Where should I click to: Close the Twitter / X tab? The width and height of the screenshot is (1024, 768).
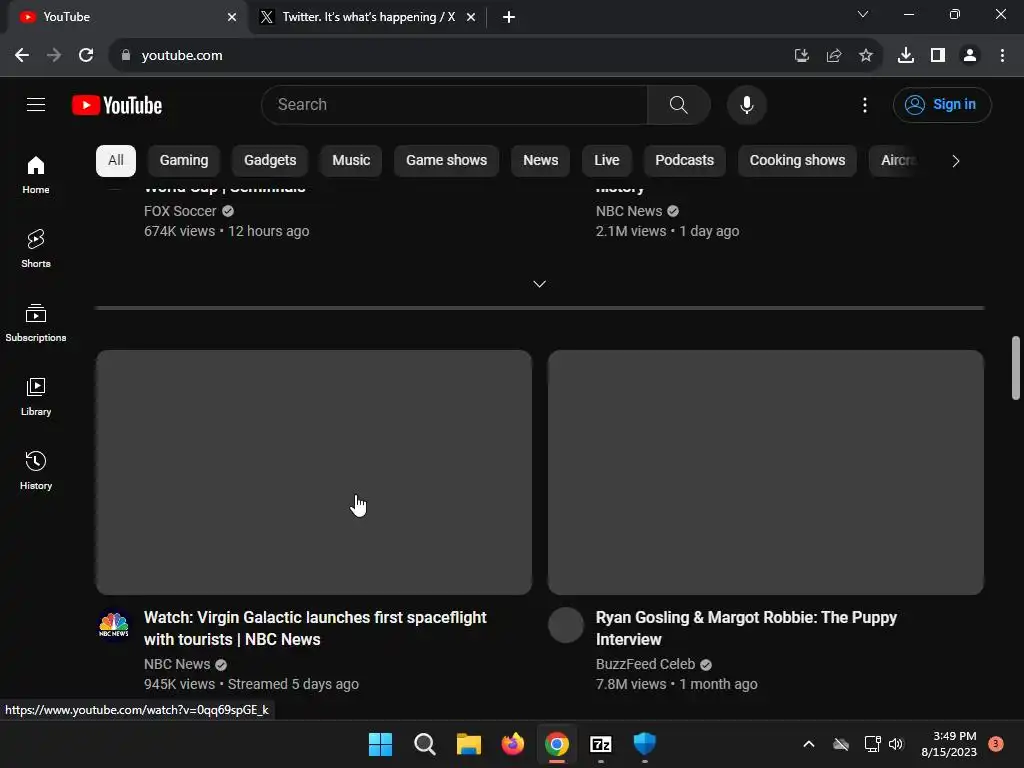point(471,17)
